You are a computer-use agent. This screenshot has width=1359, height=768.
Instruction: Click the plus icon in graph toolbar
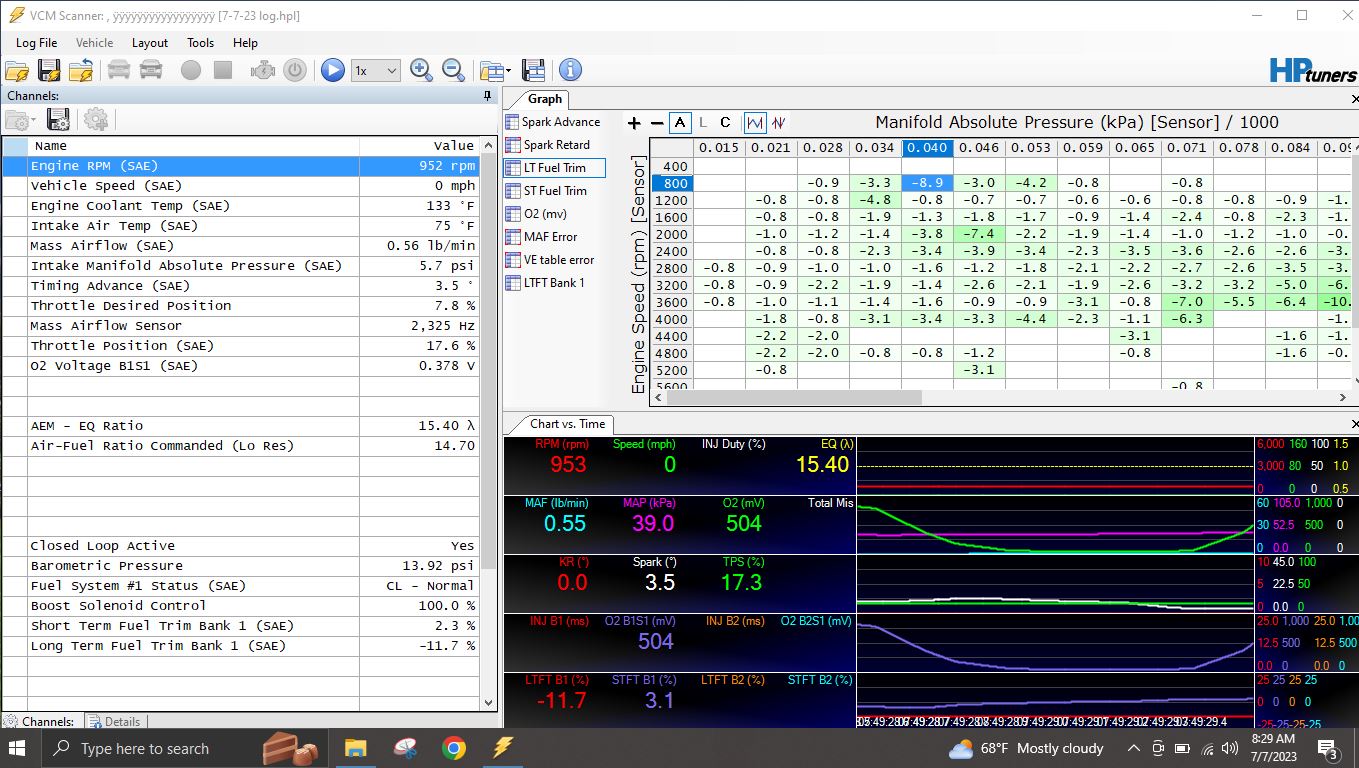click(634, 123)
